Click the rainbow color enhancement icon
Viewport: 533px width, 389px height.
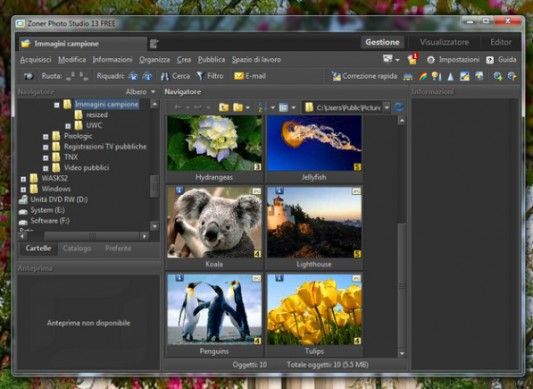[x=423, y=77]
